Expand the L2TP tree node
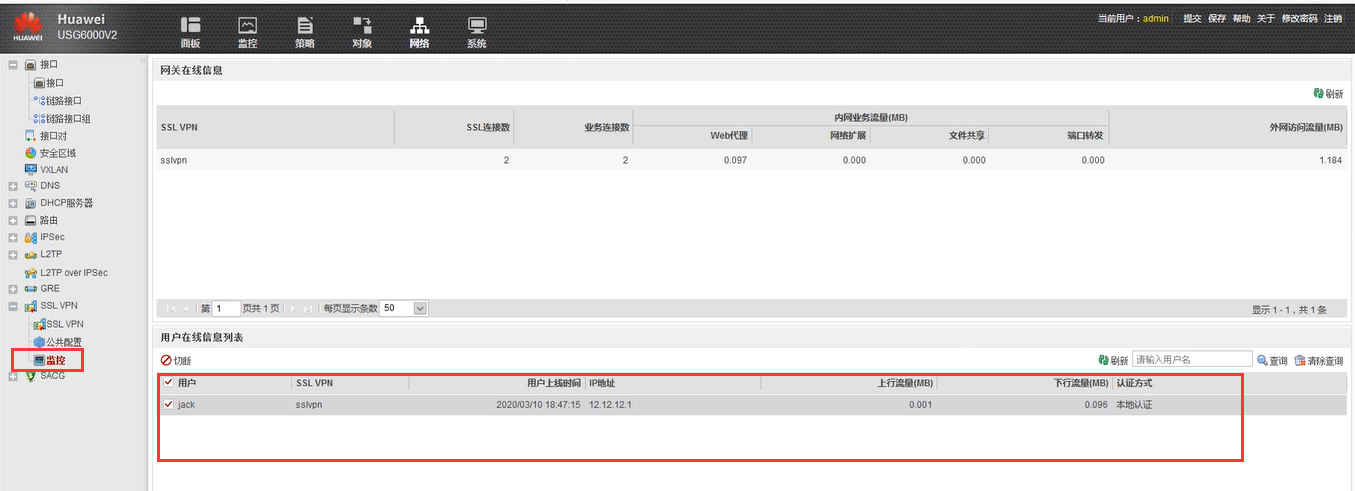 (x=13, y=254)
